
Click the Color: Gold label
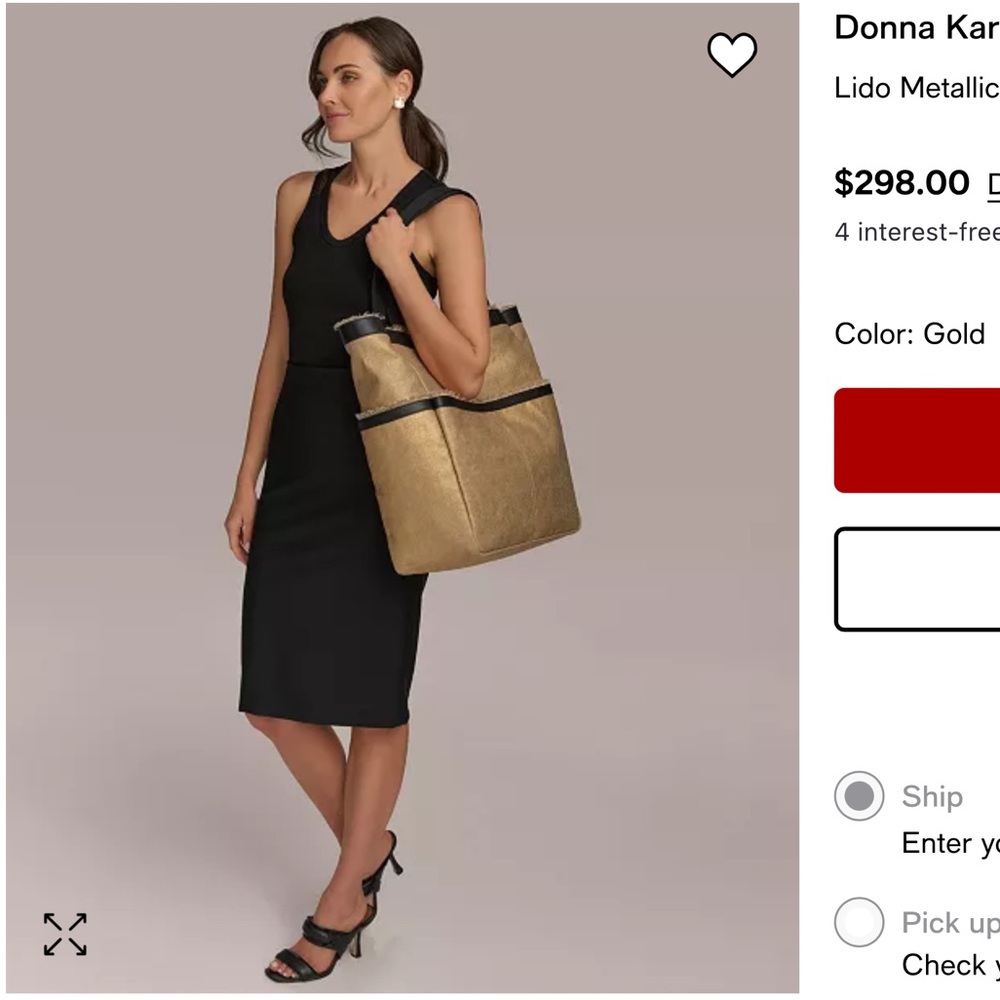(908, 335)
